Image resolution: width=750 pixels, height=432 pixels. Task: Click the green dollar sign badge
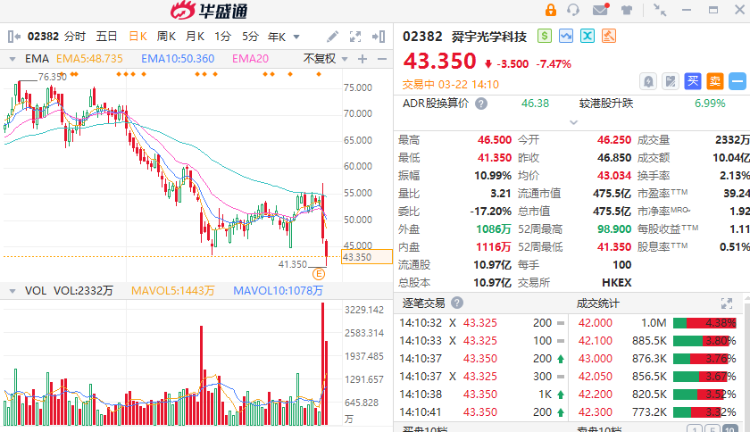point(544,36)
